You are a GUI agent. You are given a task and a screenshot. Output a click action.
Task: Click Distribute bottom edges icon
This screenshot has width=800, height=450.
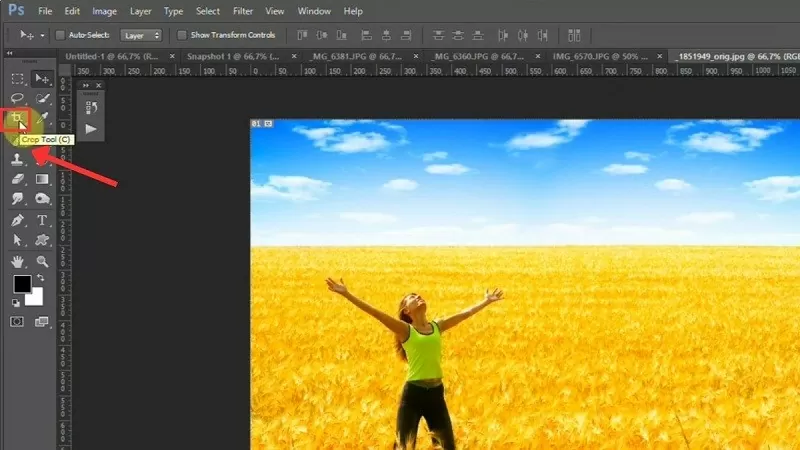478,35
